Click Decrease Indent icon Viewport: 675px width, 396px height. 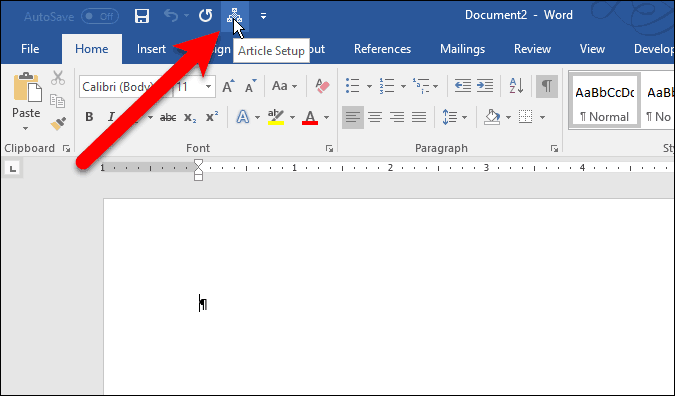tap(463, 86)
